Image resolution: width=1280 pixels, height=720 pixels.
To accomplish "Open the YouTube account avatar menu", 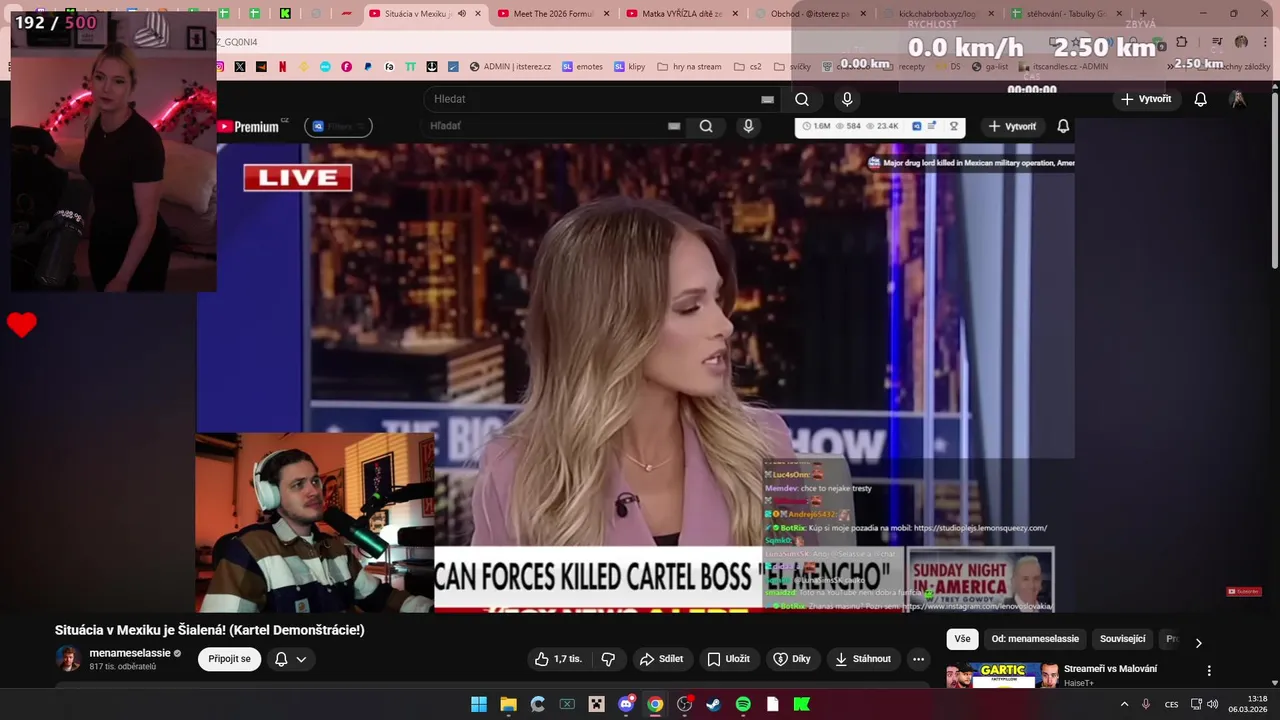I will (1238, 99).
